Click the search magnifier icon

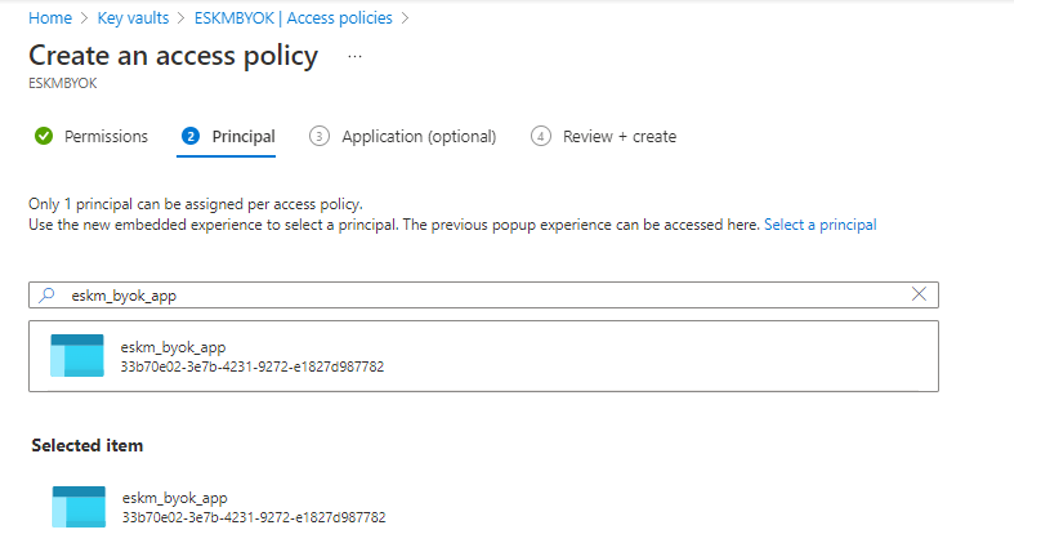(47, 295)
